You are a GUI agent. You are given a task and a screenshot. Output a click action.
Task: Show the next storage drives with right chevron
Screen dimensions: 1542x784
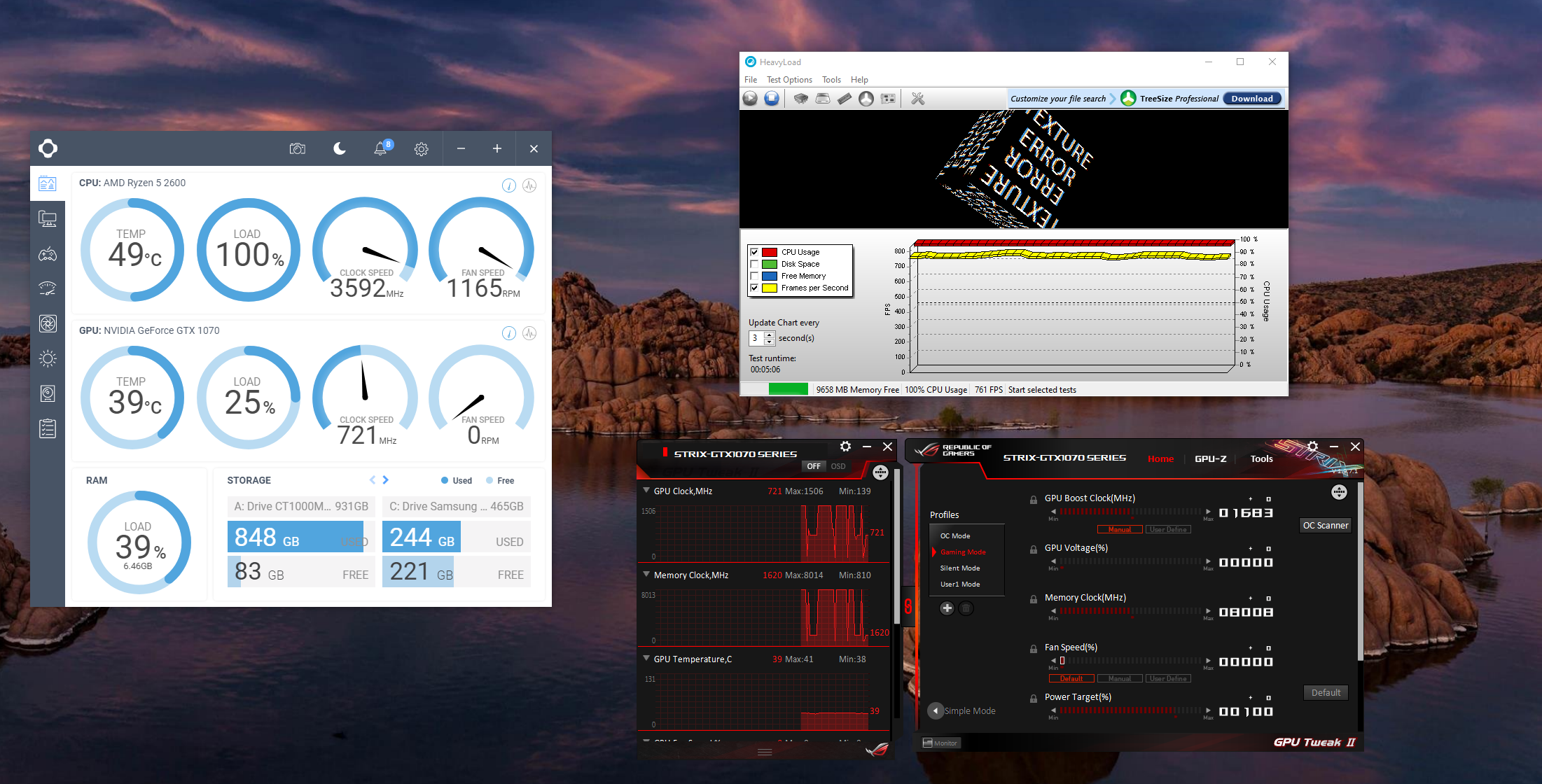tap(386, 480)
